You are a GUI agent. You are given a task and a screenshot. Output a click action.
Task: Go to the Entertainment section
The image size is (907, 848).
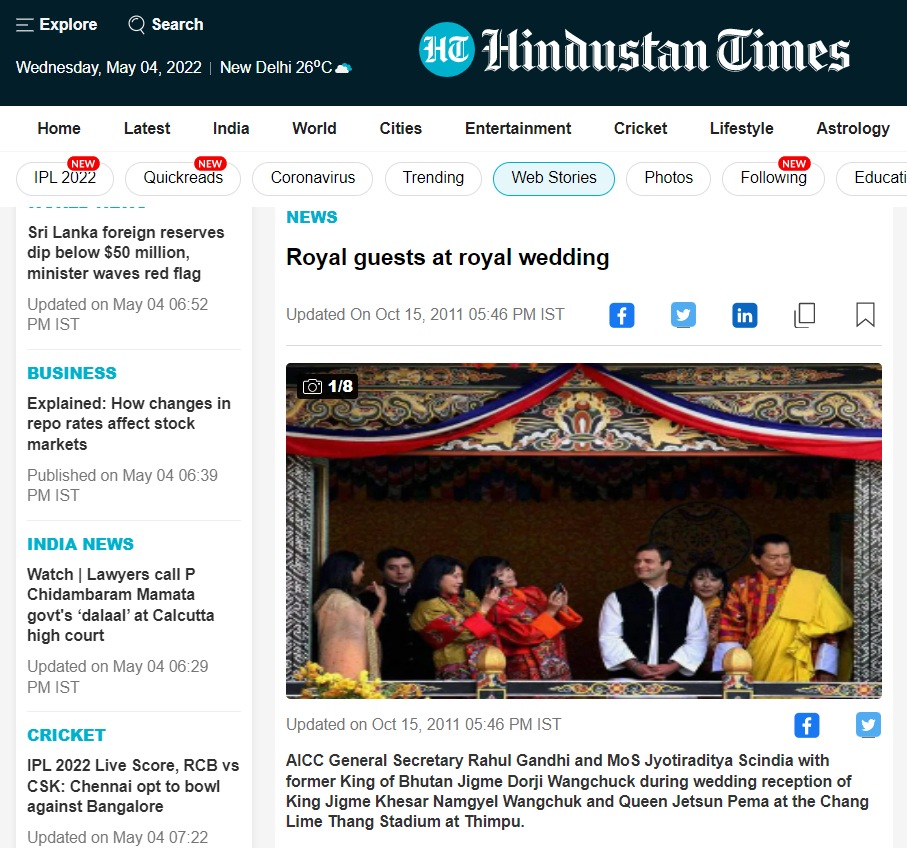tap(518, 128)
